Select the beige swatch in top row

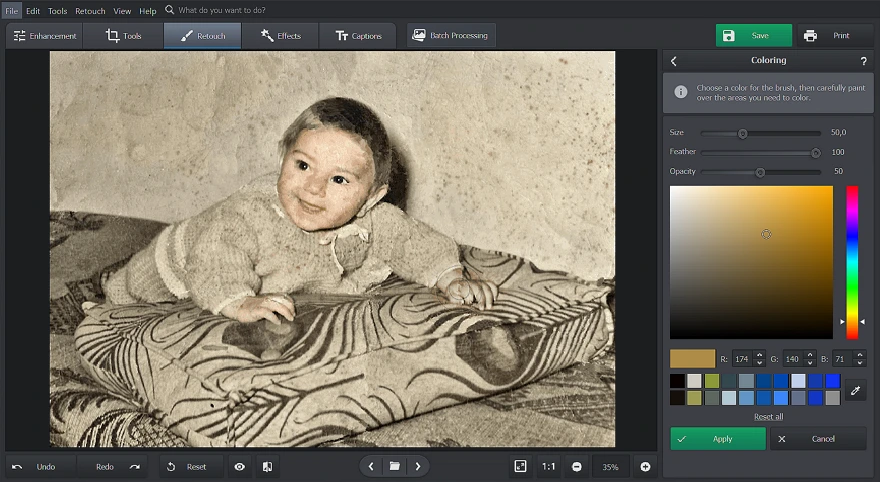(694, 381)
